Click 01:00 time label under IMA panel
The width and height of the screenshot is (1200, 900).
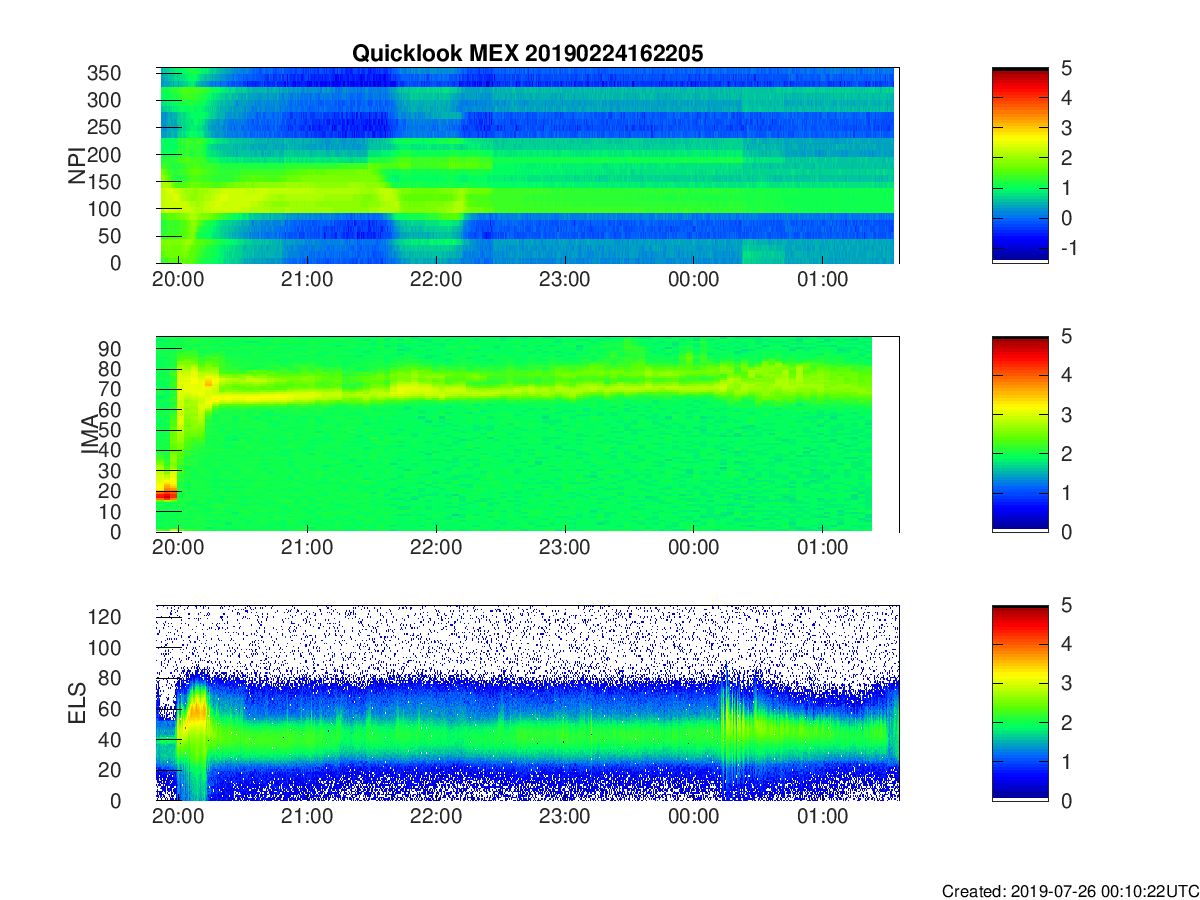pyautogui.click(x=823, y=549)
